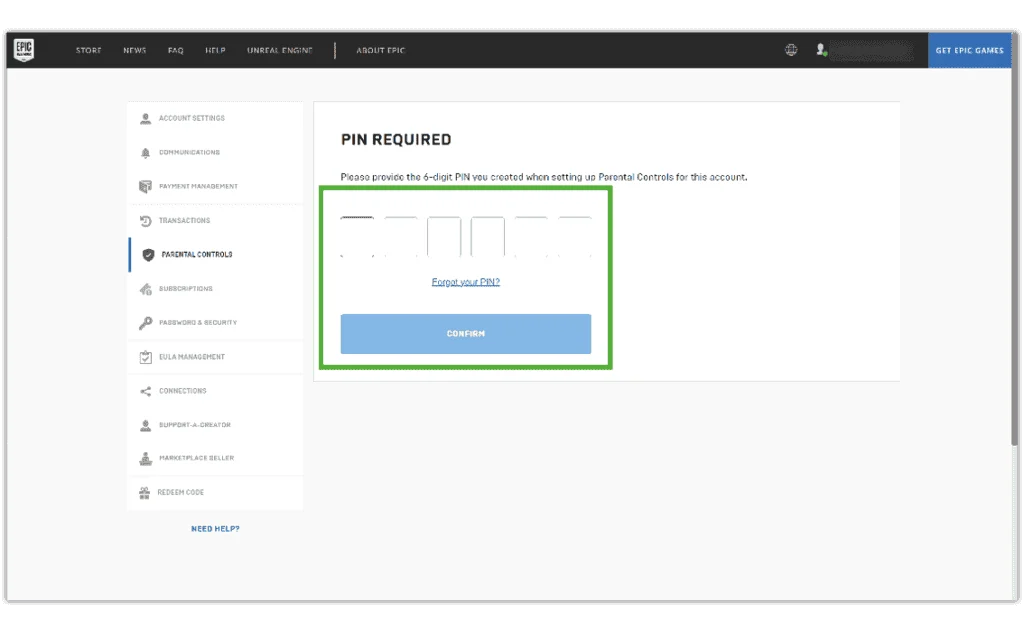
Task: Go to Unreal Engine in navbar
Action: coord(280,51)
